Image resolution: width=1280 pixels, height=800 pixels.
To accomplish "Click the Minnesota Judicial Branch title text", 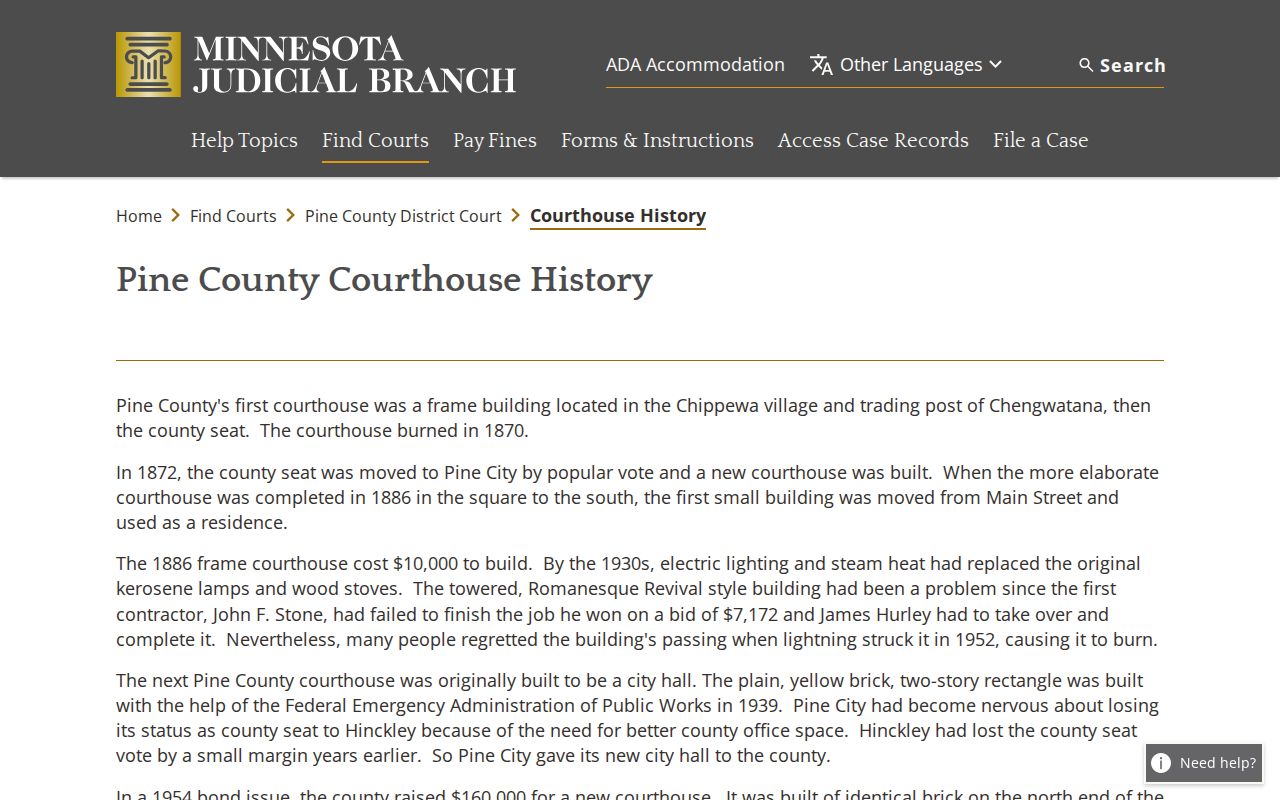I will click(354, 65).
